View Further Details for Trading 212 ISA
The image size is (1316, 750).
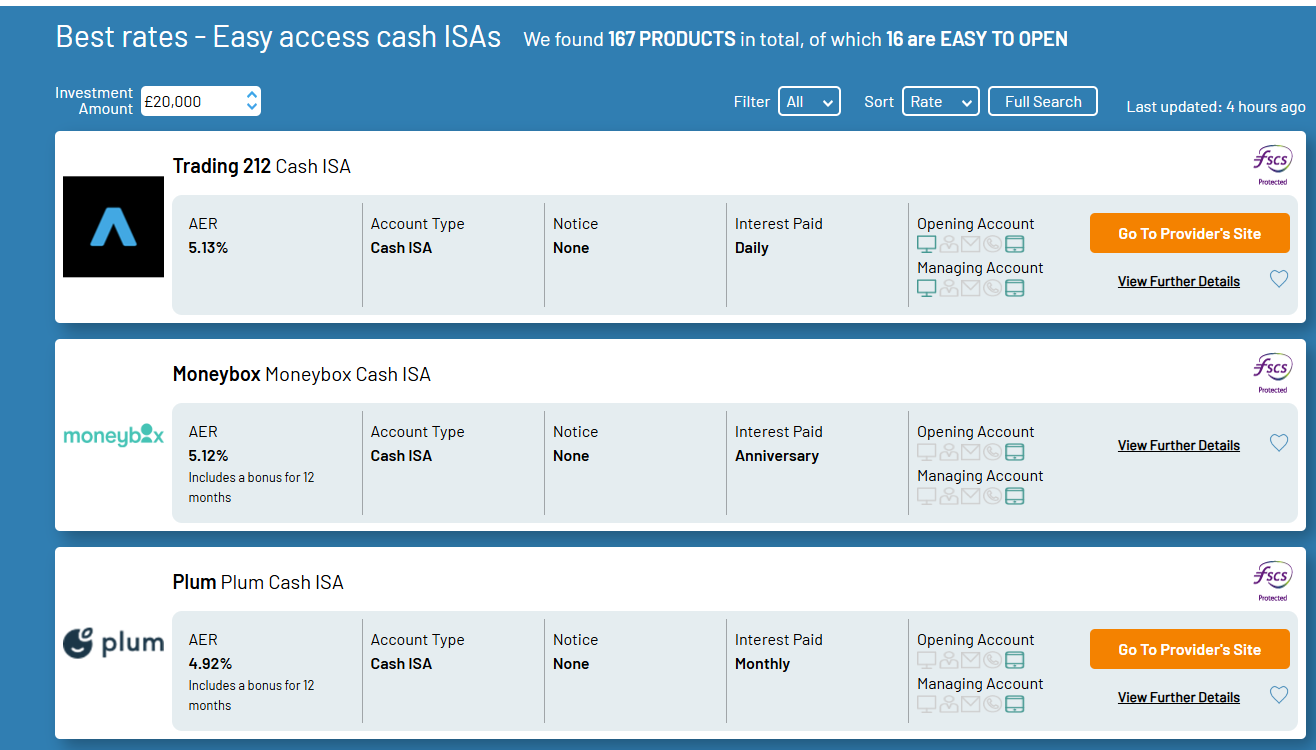[x=1179, y=282]
